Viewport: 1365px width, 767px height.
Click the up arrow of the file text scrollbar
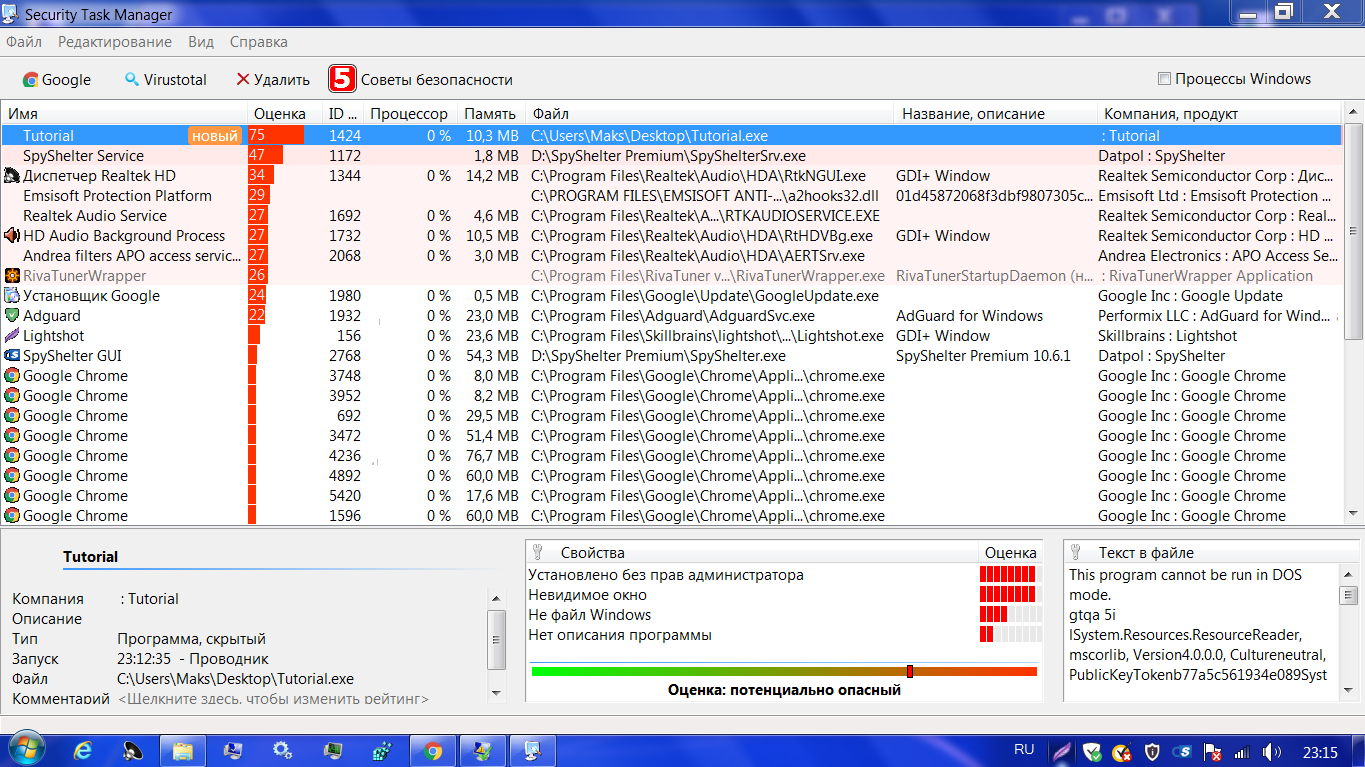point(1349,574)
